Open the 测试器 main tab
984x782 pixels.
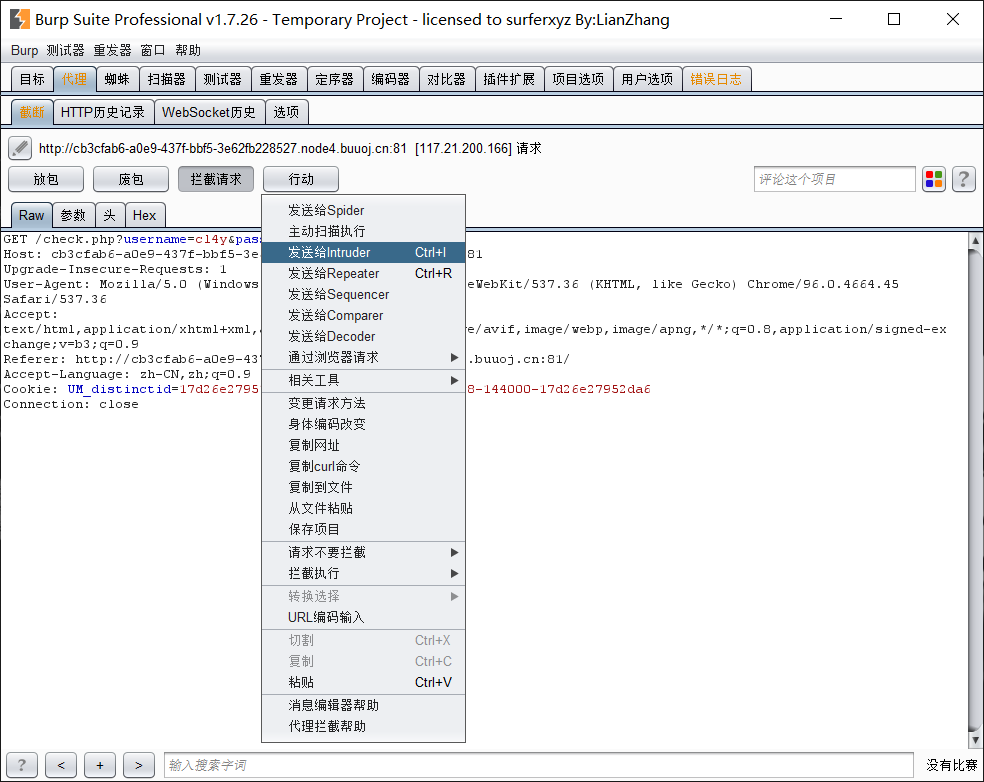[x=223, y=79]
